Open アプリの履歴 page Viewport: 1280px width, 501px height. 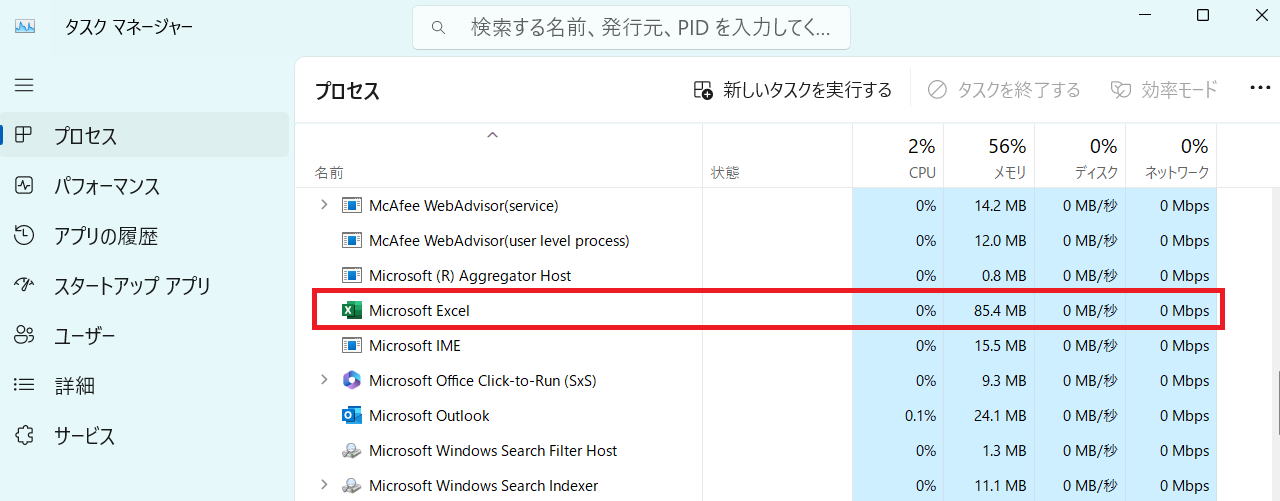tap(145, 236)
